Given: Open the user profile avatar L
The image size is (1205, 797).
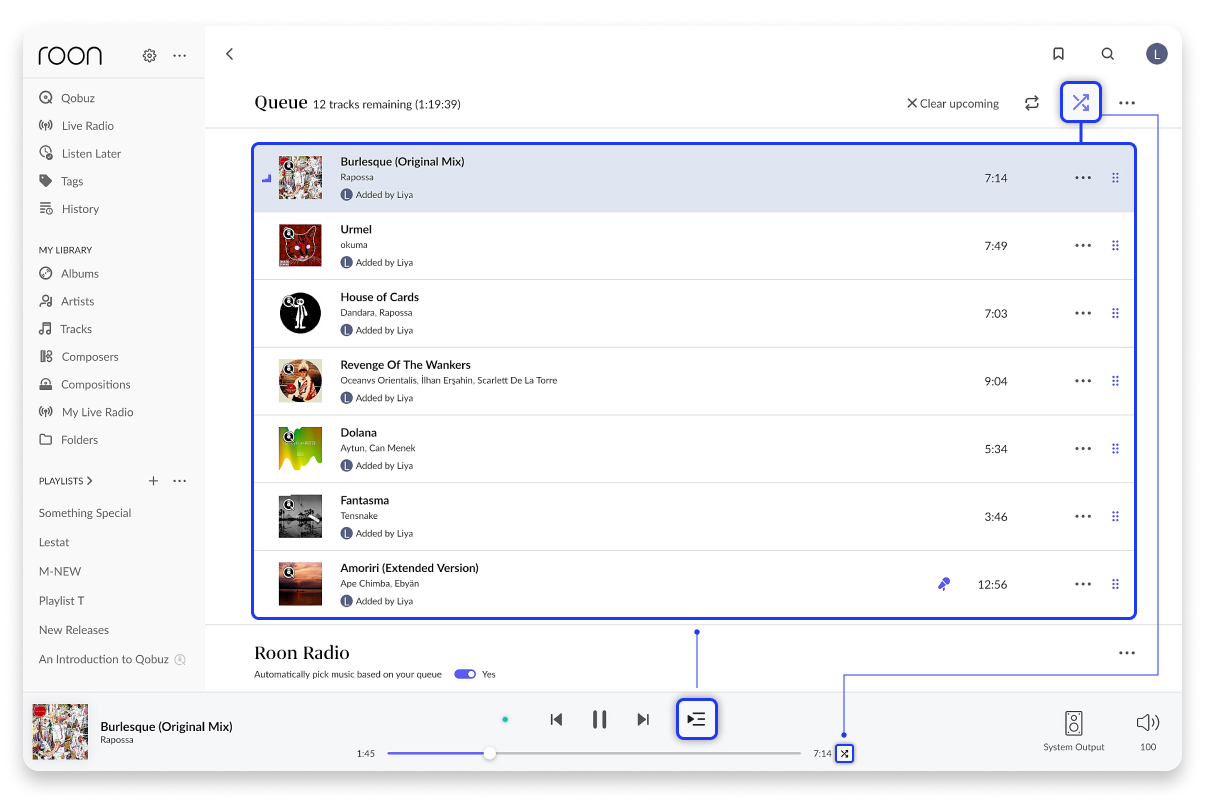Looking at the screenshot, I should (x=1157, y=54).
